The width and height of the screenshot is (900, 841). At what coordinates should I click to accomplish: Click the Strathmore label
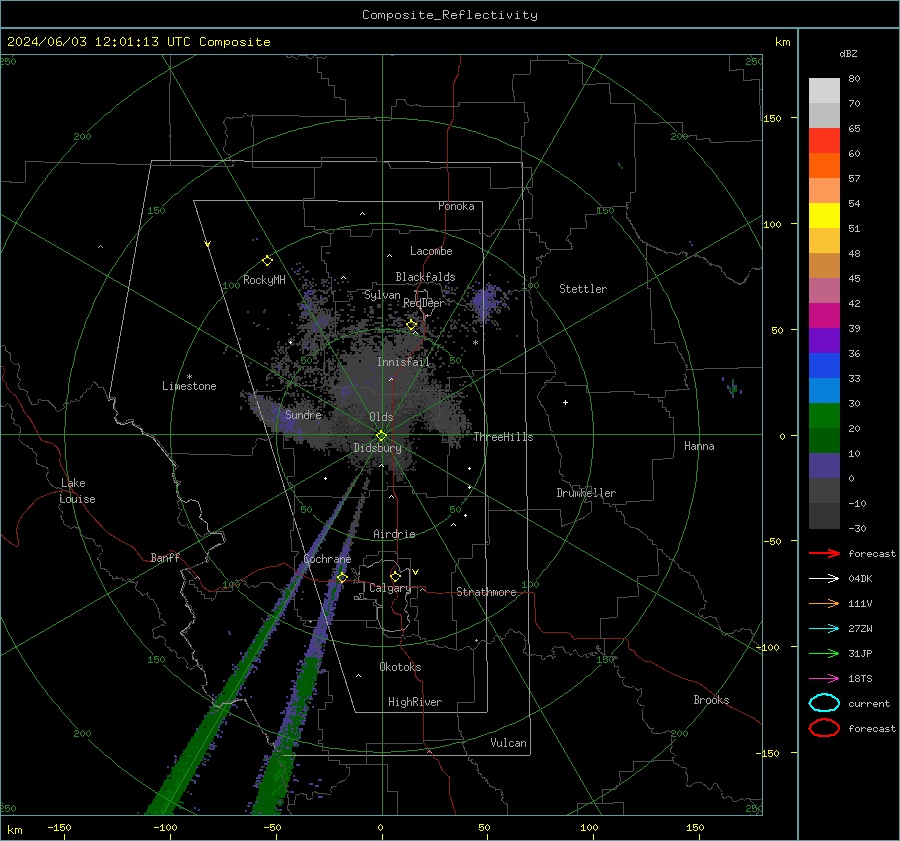pyautogui.click(x=486, y=592)
